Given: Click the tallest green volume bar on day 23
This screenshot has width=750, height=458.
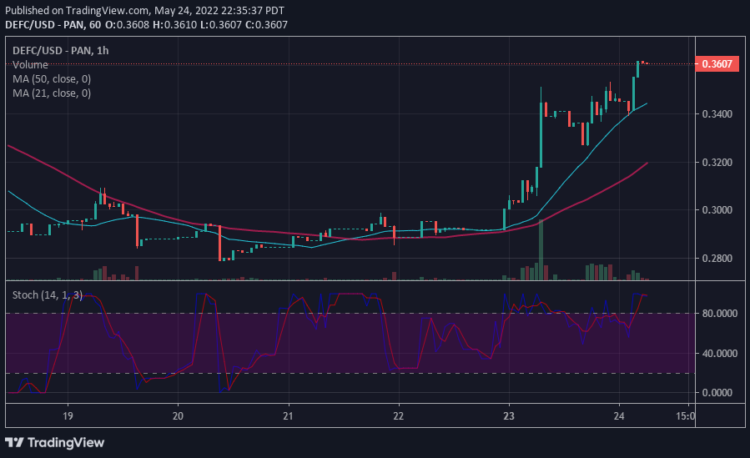Looking at the screenshot, I should coord(541,250).
